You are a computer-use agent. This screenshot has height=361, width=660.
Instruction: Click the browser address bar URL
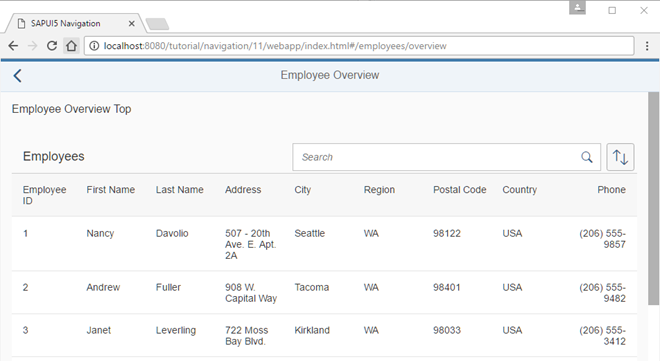[x=275, y=46]
